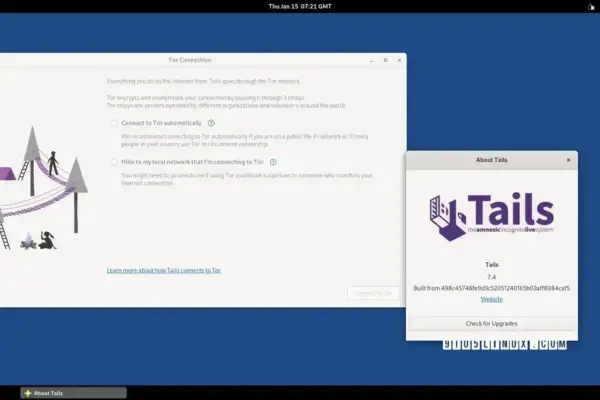Open the clock and calendar in top bar

pos(300,6)
